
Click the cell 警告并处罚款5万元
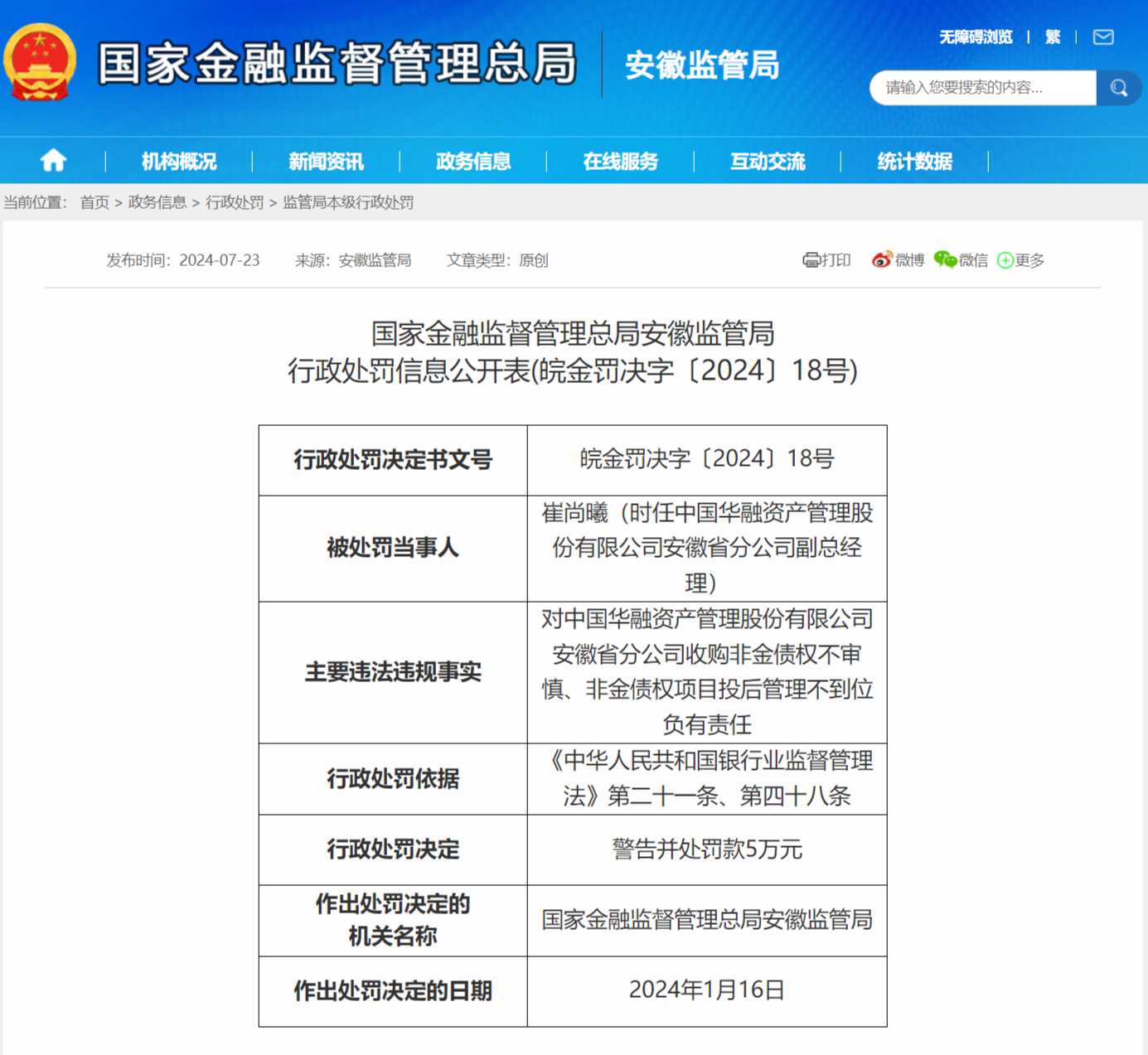coord(707,849)
